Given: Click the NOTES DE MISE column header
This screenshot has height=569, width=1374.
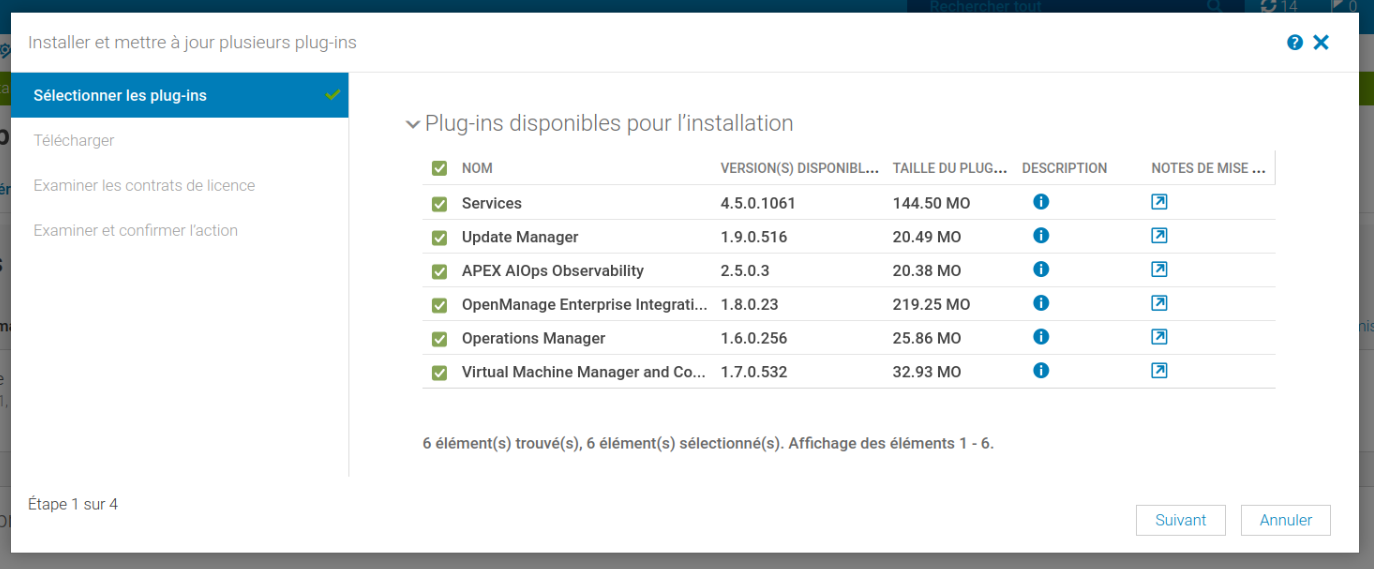Looking at the screenshot, I should (x=1209, y=168).
